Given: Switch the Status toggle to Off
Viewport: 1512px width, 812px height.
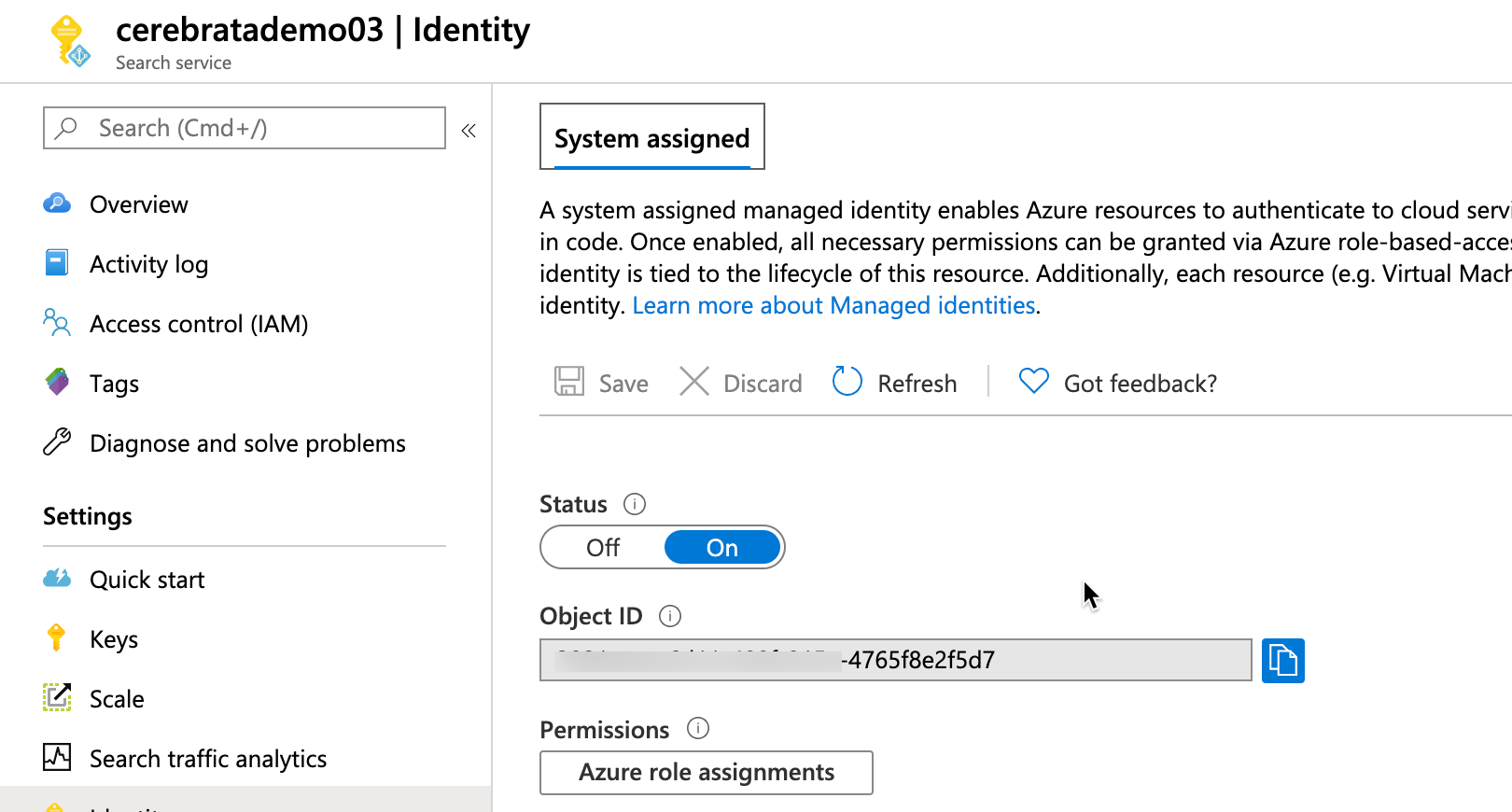Looking at the screenshot, I should pyautogui.click(x=603, y=548).
